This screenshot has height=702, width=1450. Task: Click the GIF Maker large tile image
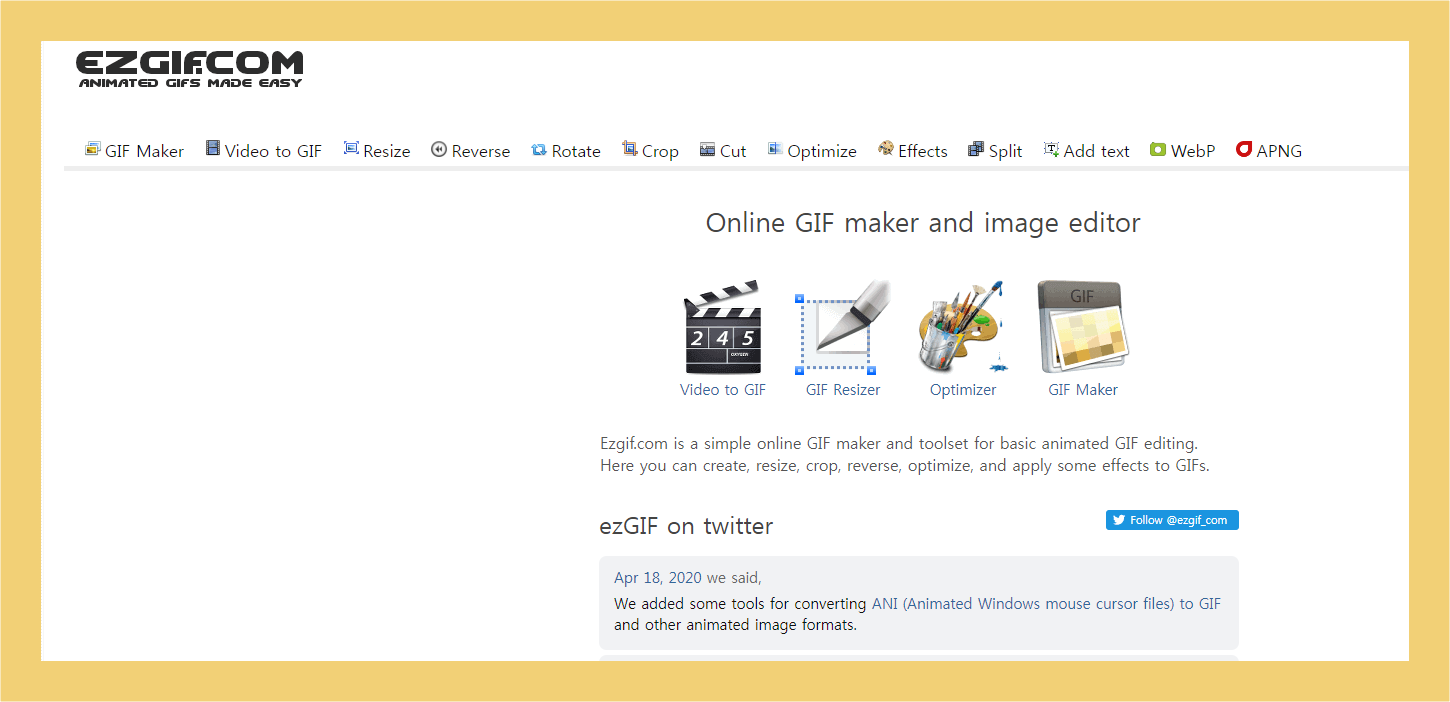pos(1083,328)
